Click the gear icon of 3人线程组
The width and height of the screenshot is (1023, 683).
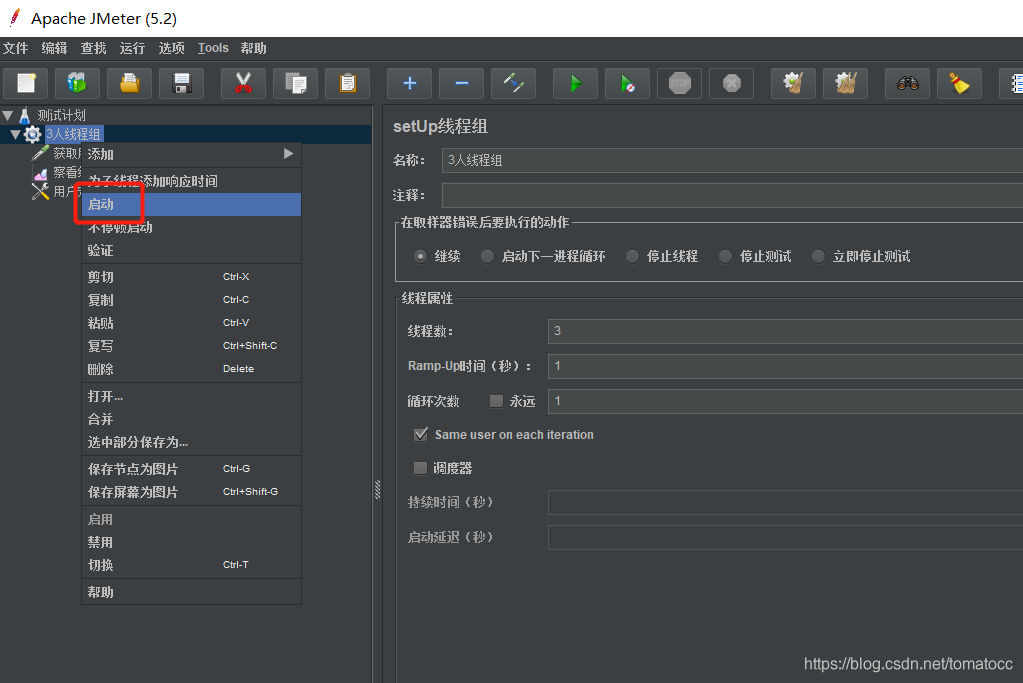point(32,134)
